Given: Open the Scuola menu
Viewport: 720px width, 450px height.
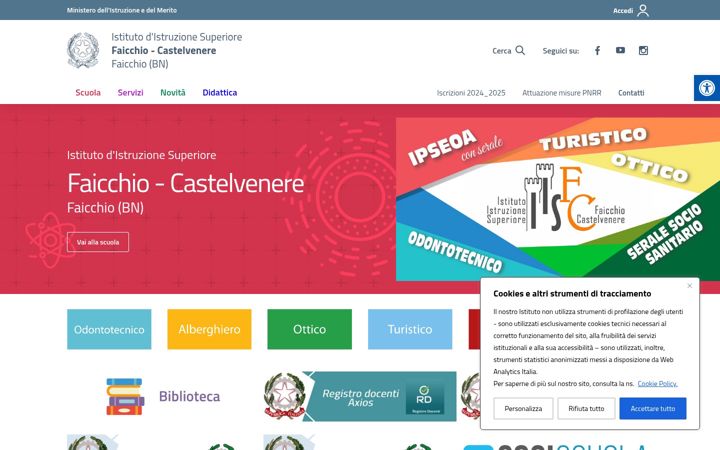Looking at the screenshot, I should 88,92.
